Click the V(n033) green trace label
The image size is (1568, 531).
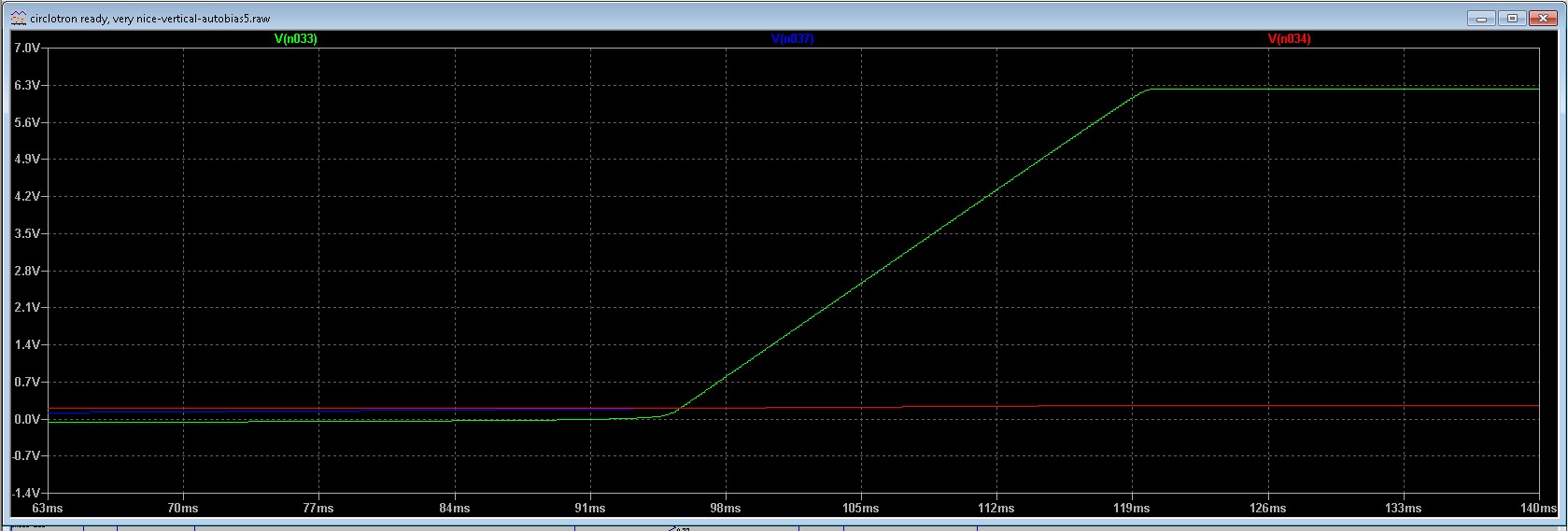(x=295, y=39)
